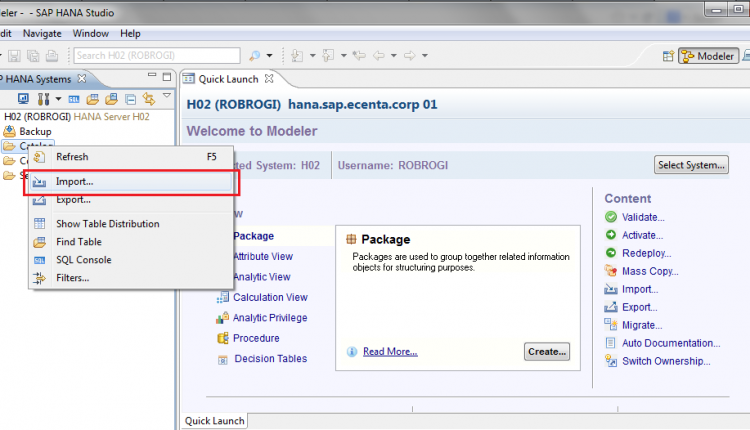Click the Last Edit Location icon
Screen dimensions: 750x430
click(x=359, y=56)
